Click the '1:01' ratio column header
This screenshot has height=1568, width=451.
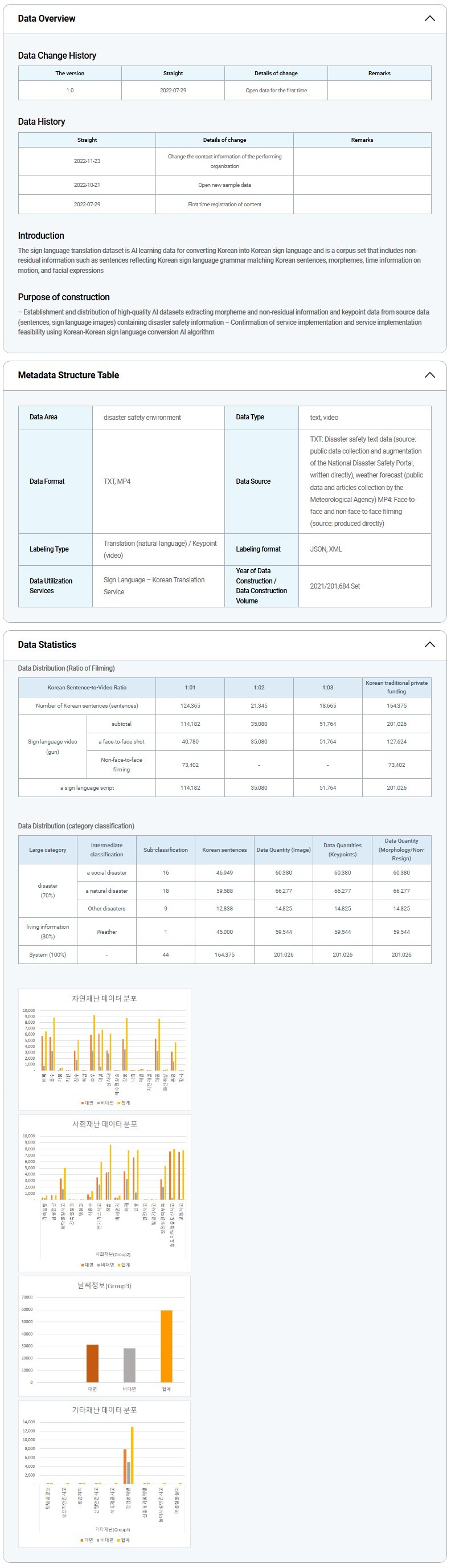pos(190,687)
